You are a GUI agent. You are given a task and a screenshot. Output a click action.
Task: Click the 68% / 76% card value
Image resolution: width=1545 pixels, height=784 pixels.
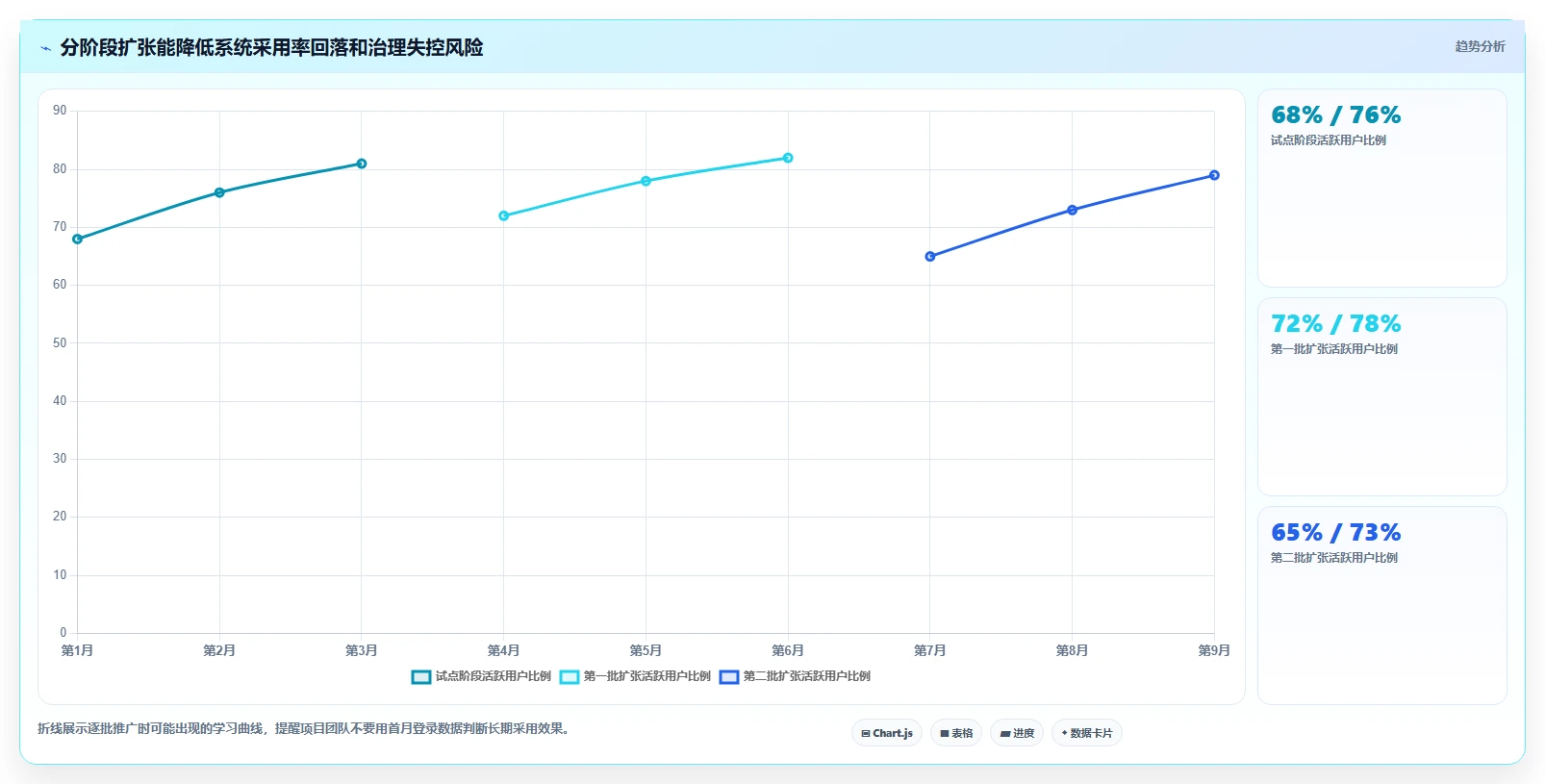coord(1335,115)
